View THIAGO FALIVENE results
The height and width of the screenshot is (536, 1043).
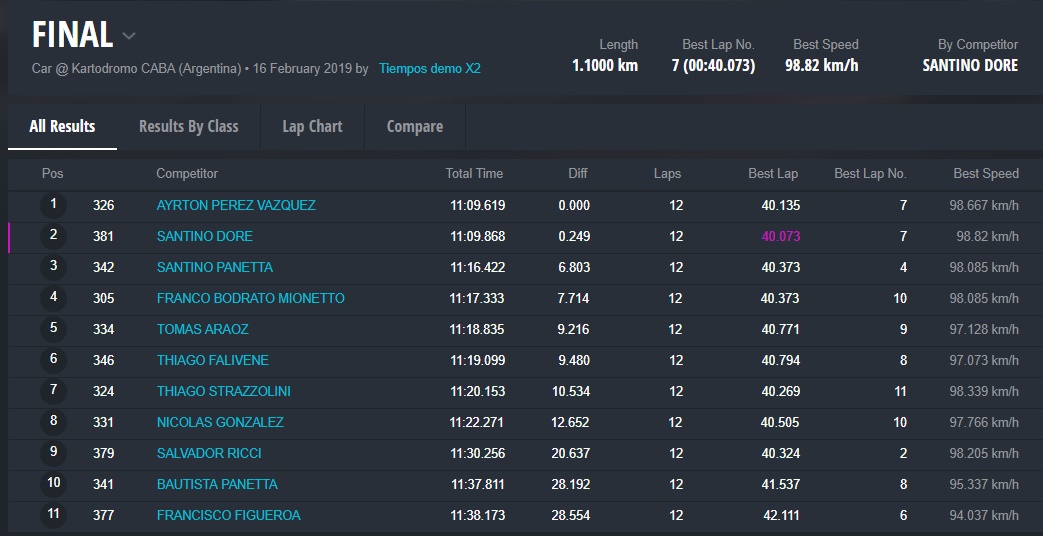(213, 361)
